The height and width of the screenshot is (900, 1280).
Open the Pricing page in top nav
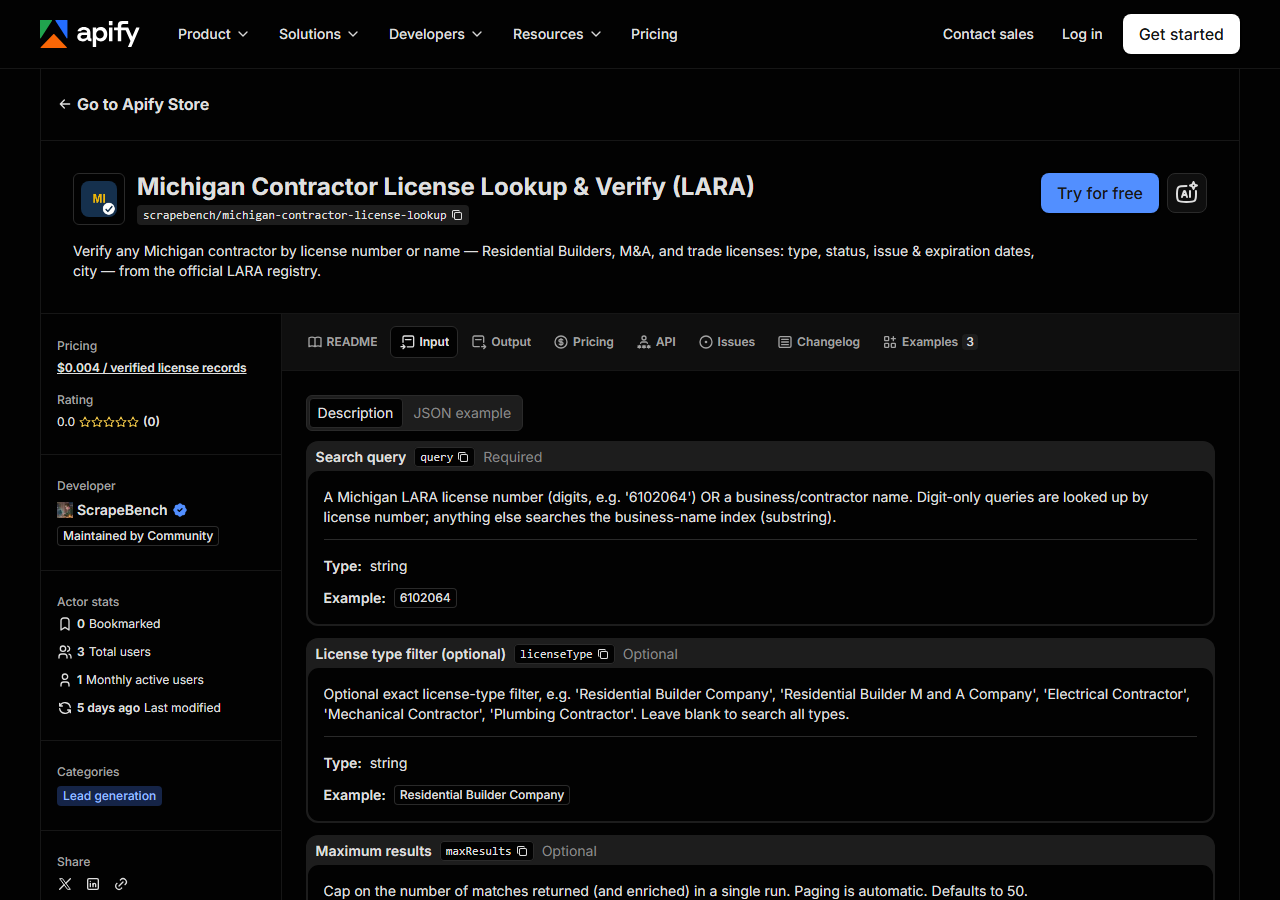pos(654,34)
